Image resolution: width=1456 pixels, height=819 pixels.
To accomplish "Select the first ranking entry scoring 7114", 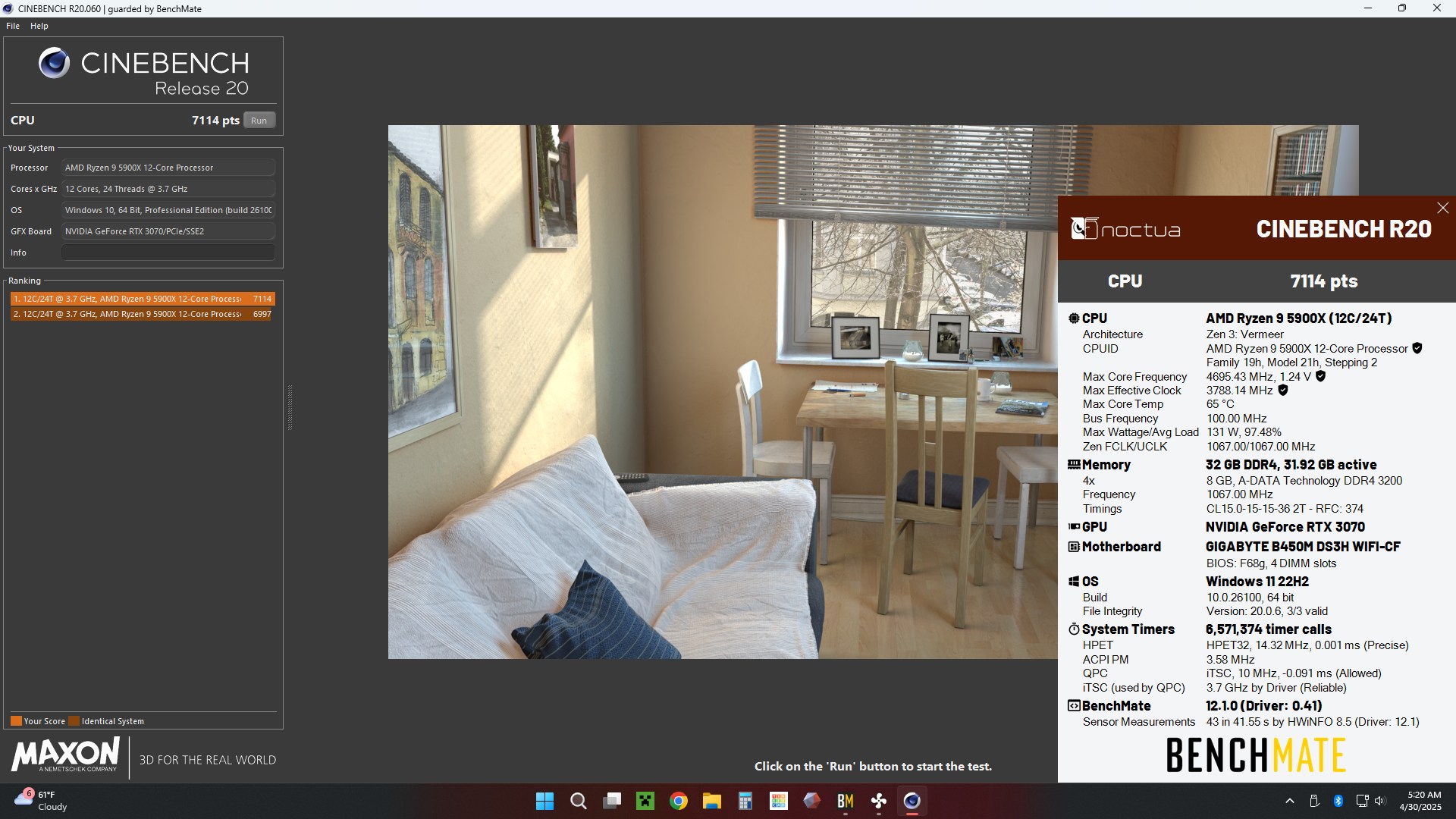I will click(143, 299).
